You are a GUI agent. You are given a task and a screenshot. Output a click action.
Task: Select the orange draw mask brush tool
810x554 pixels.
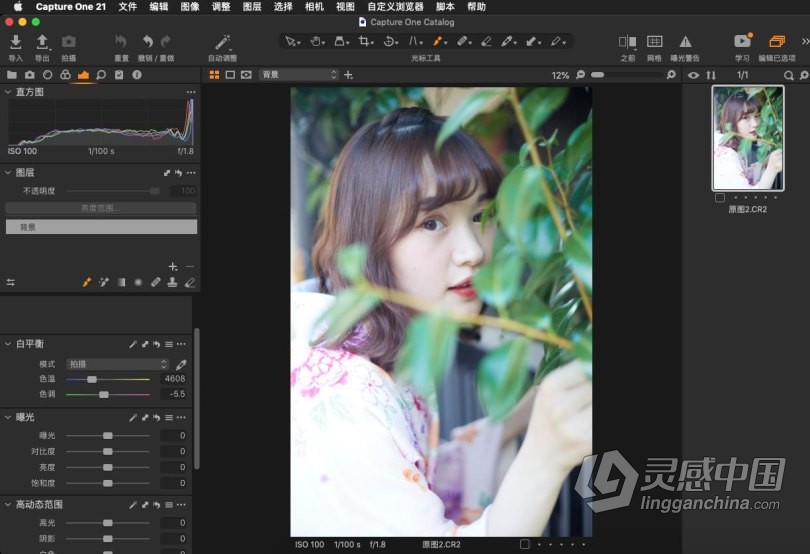point(439,41)
